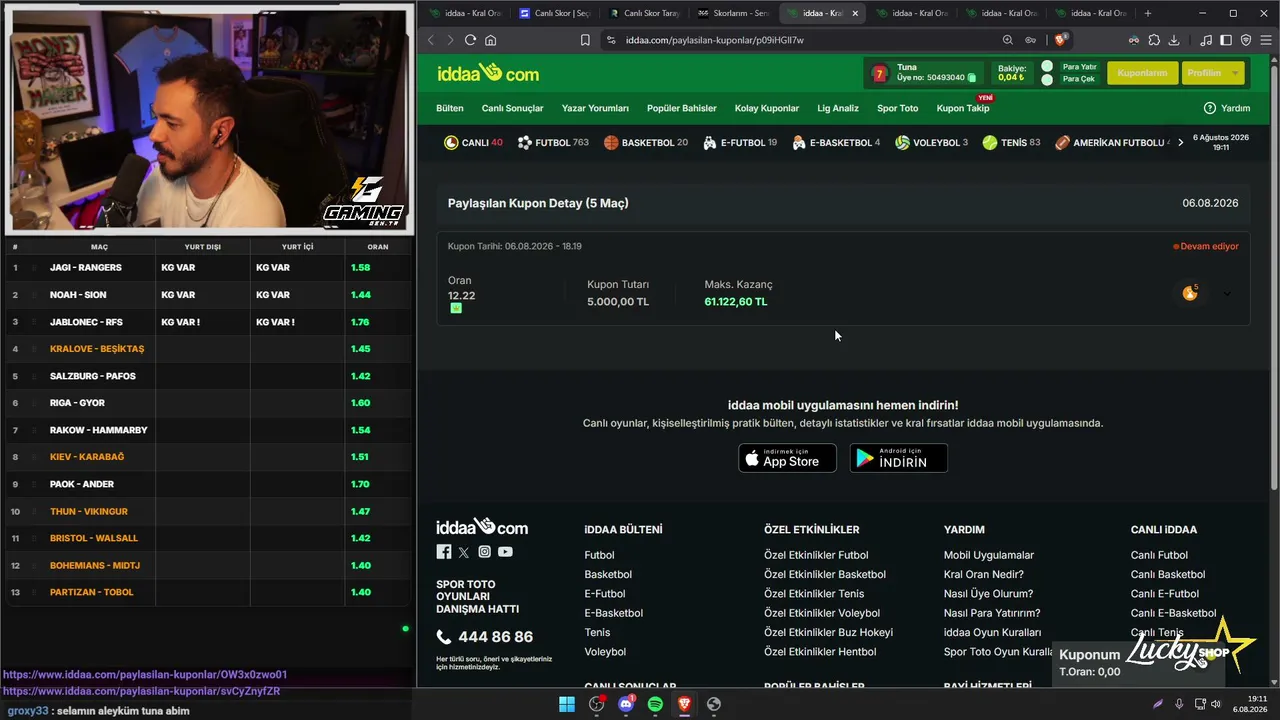Click the green icon under Oran 12.22
The height and width of the screenshot is (720, 1280).
456,308
